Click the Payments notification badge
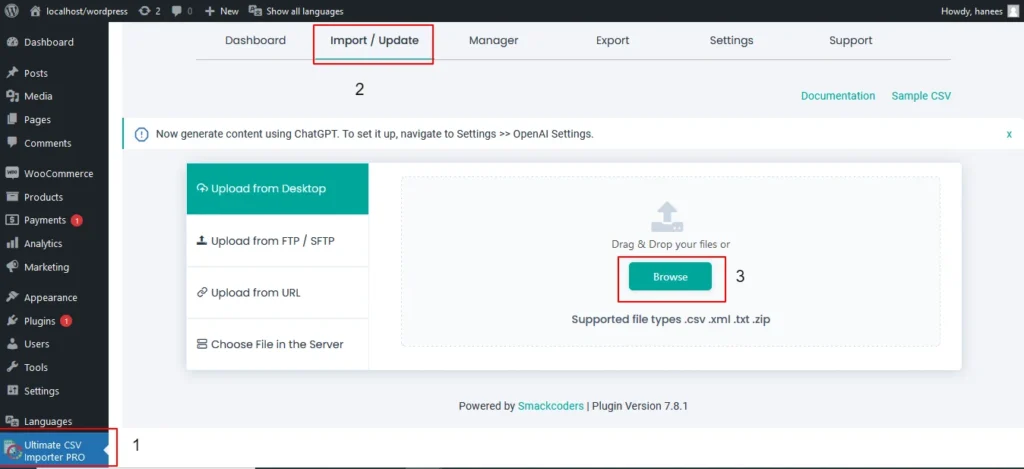1024x469 pixels. click(76, 220)
